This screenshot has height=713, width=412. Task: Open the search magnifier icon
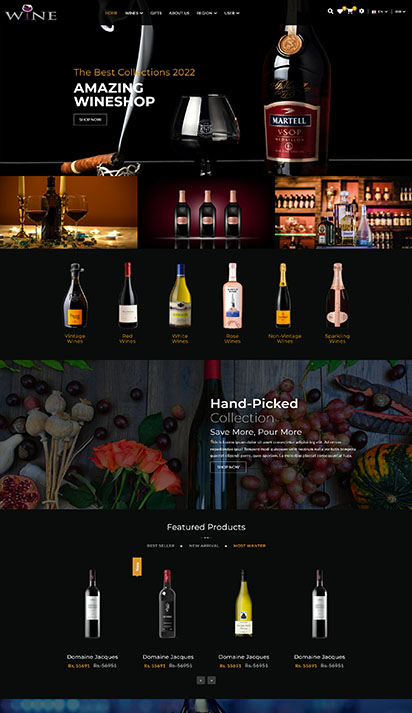coord(330,11)
